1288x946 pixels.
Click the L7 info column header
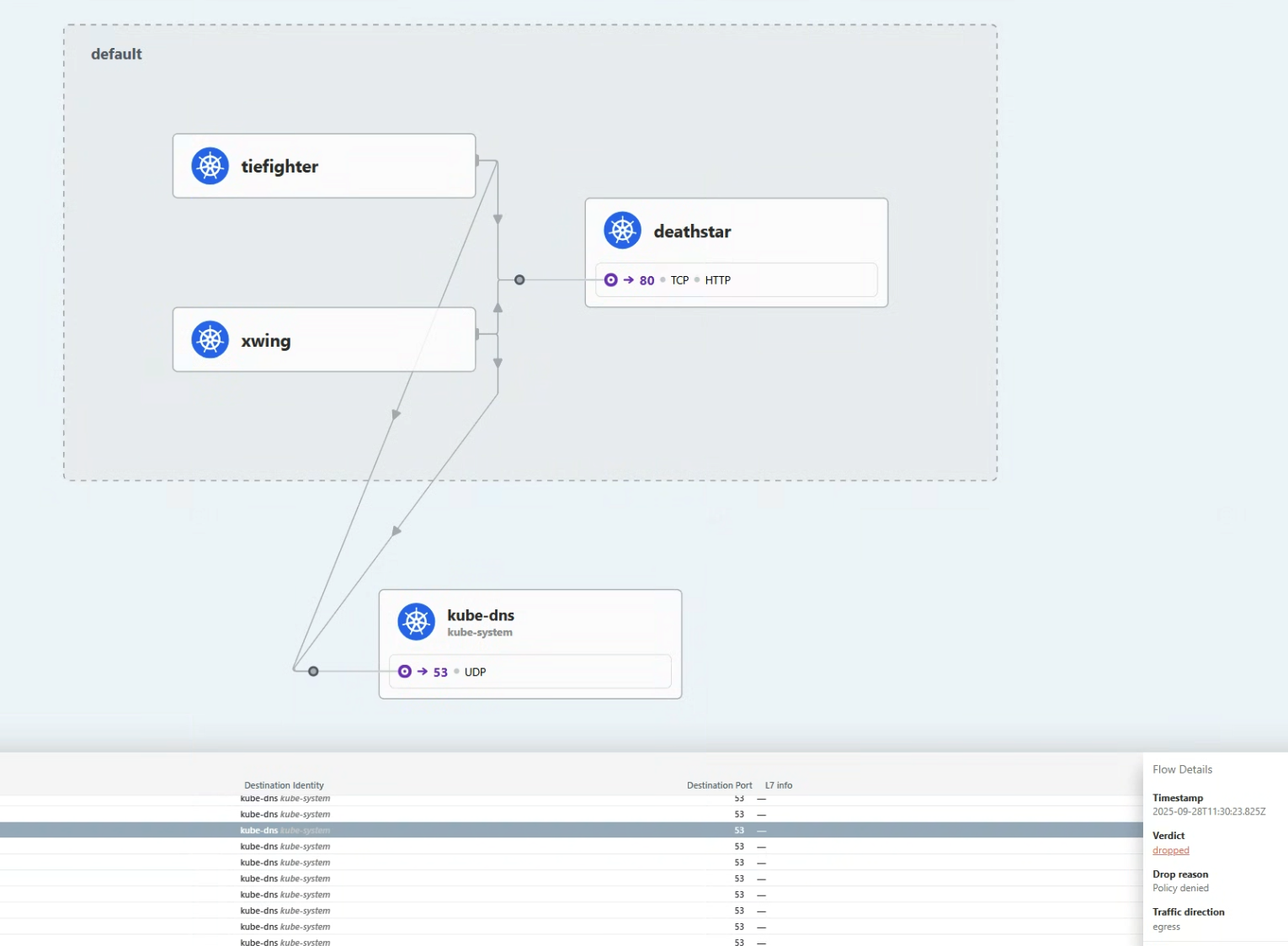click(778, 785)
